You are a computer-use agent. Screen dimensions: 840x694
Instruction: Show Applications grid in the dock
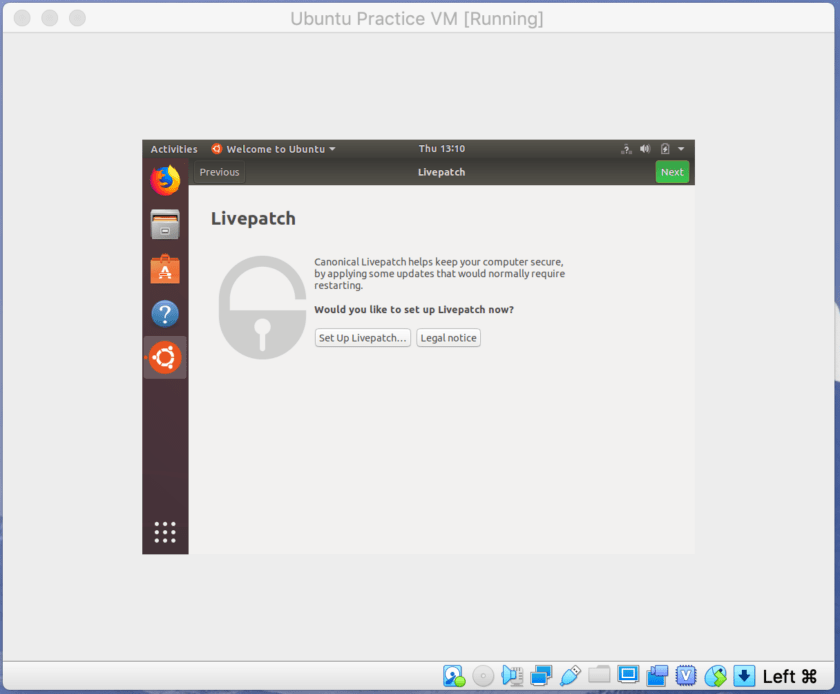(x=165, y=532)
